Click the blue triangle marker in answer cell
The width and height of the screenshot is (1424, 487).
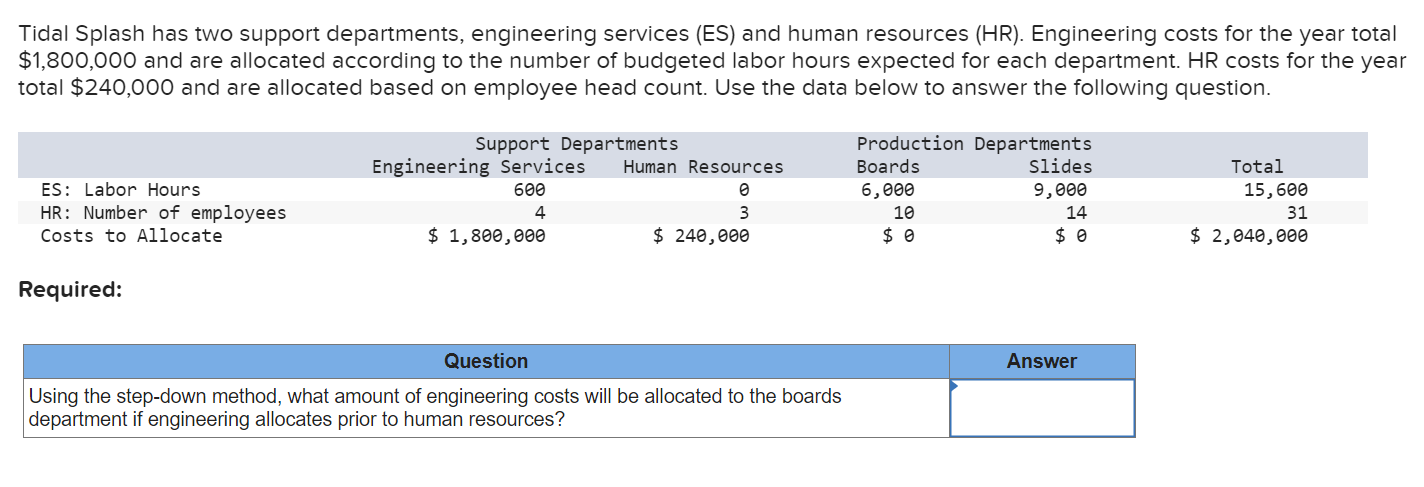pos(954,385)
